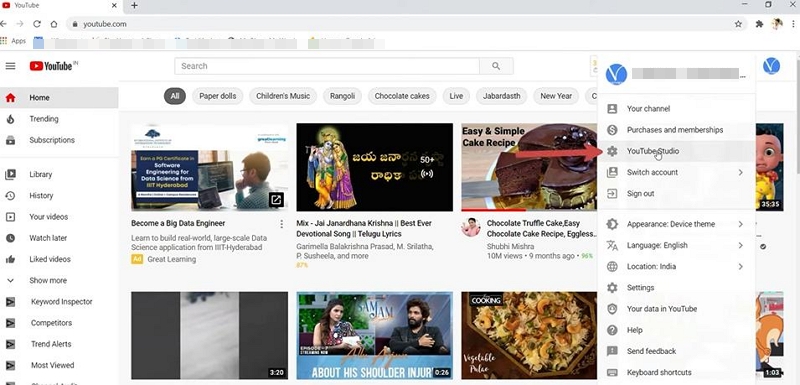The width and height of the screenshot is (800, 385).
Task: Click the Competitors sidebar icon
Action: point(10,323)
